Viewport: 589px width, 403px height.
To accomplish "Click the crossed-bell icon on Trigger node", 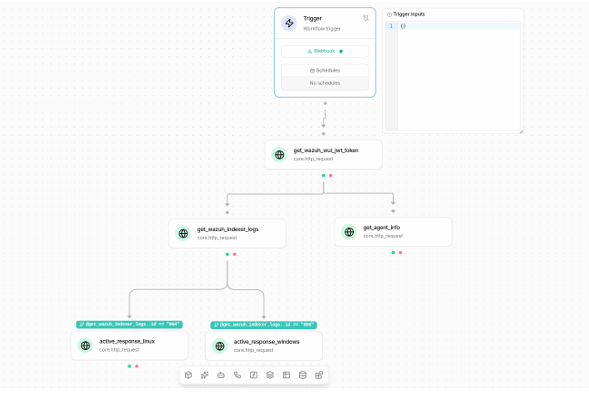I will 365,18.
